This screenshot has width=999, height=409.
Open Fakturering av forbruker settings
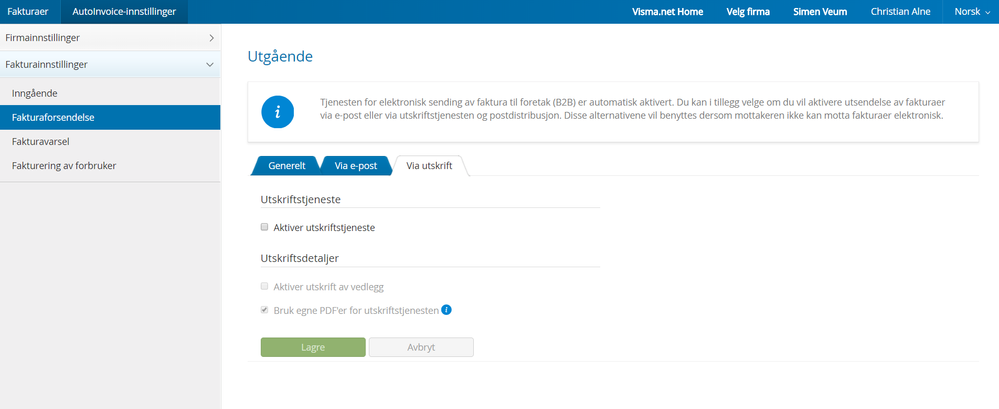click(64, 166)
